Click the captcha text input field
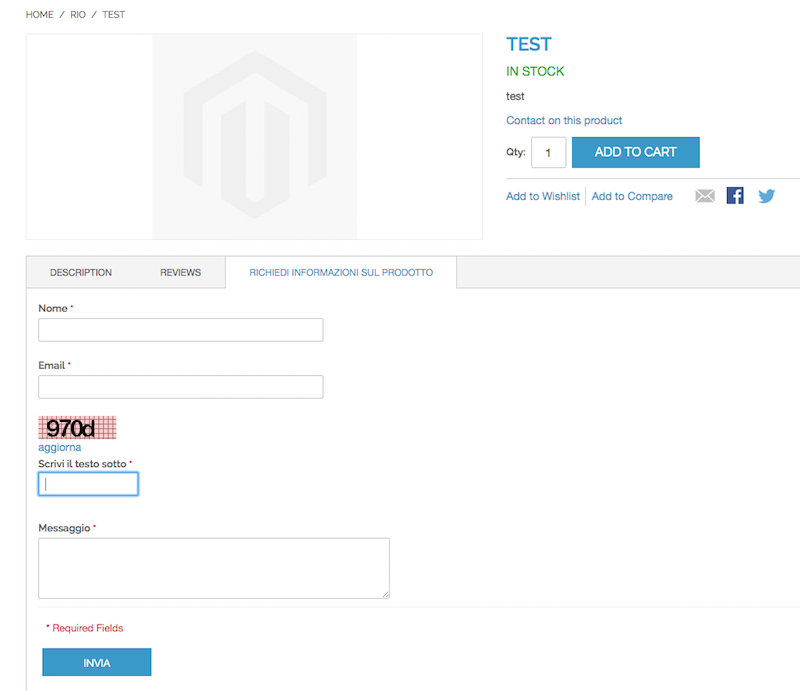Screen dimensions: 800x691 [x=88, y=484]
